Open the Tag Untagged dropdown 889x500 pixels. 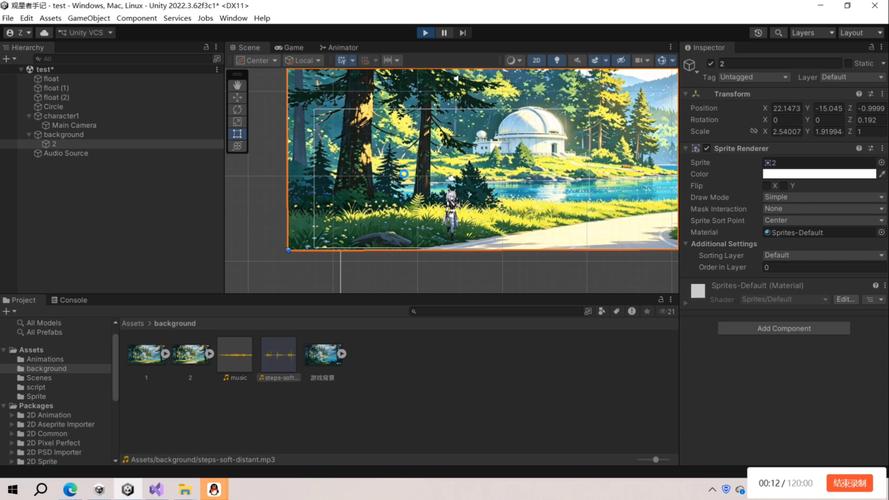point(754,77)
